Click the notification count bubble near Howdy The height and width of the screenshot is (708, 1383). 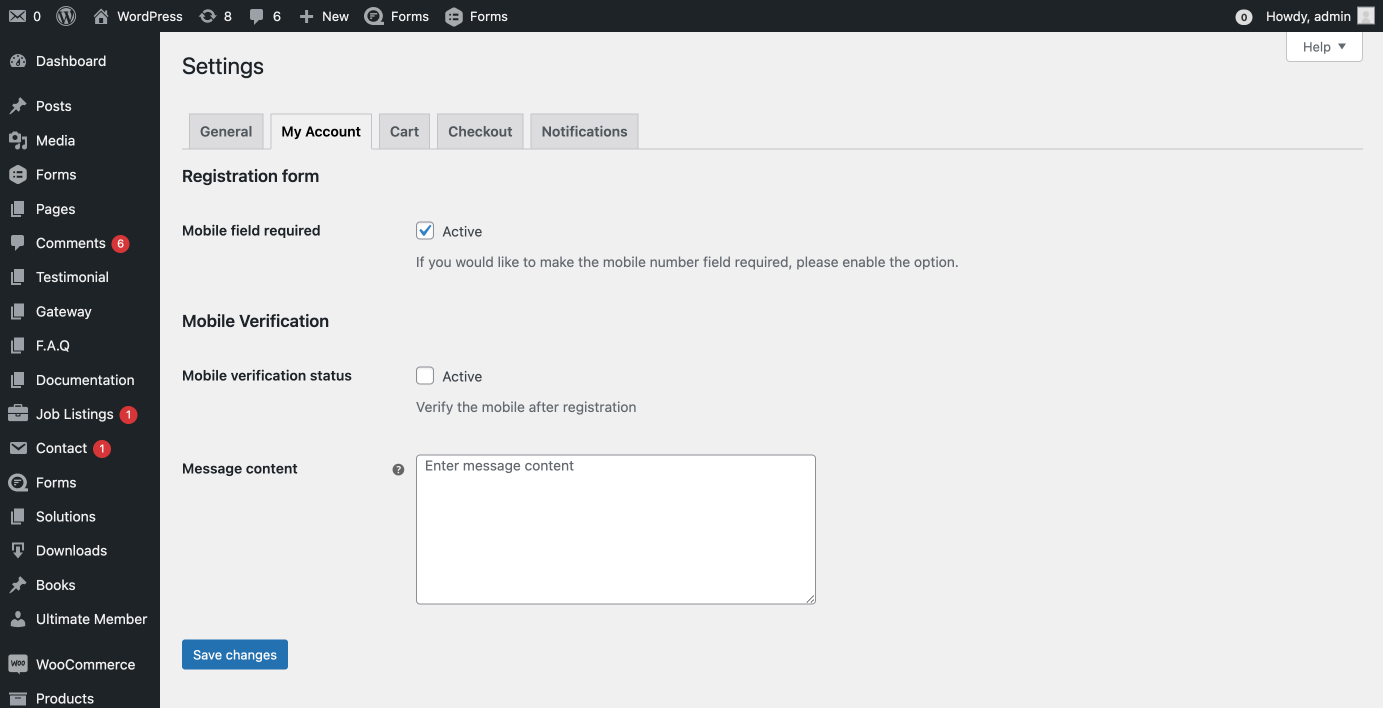coord(1244,17)
